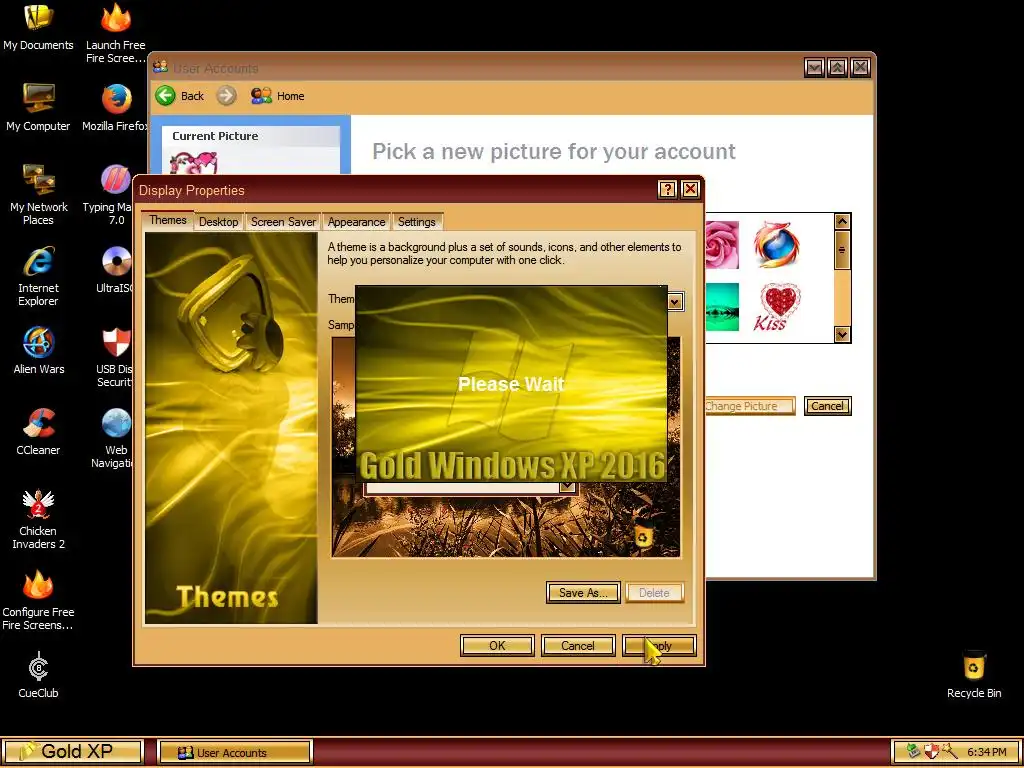Image resolution: width=1024 pixels, height=768 pixels.
Task: Click the help question mark in Display Properties
Action: coord(667,189)
